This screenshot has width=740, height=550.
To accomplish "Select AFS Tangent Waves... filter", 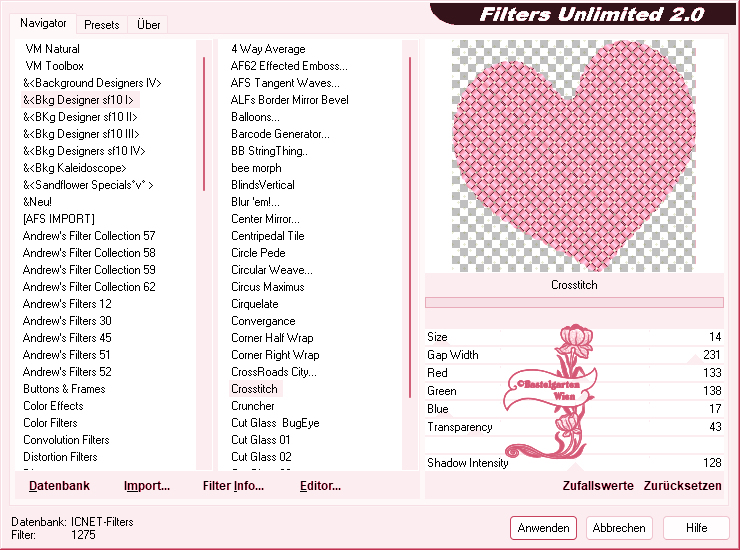I will [285, 83].
